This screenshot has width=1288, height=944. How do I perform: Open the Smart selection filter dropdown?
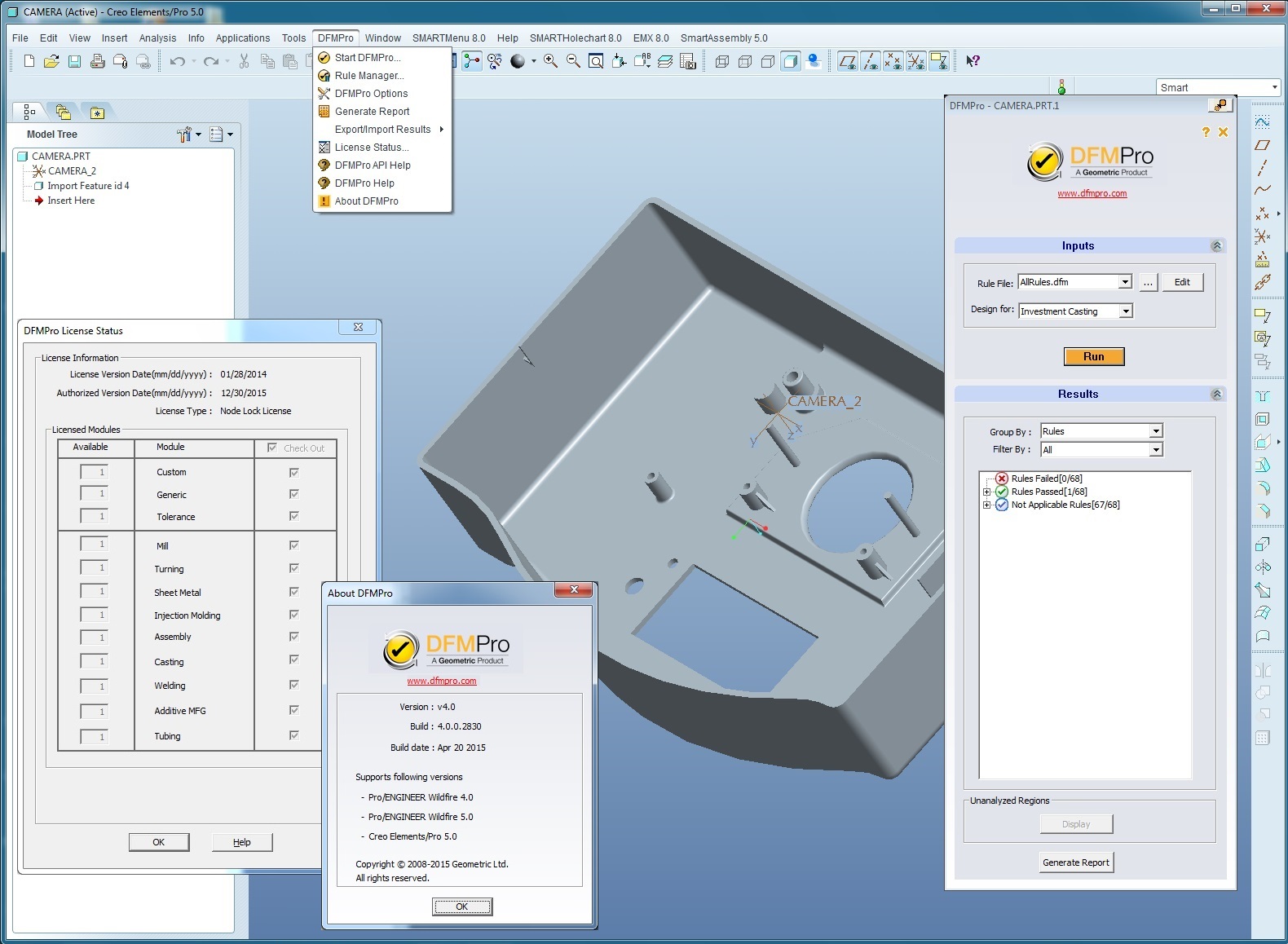click(1274, 87)
